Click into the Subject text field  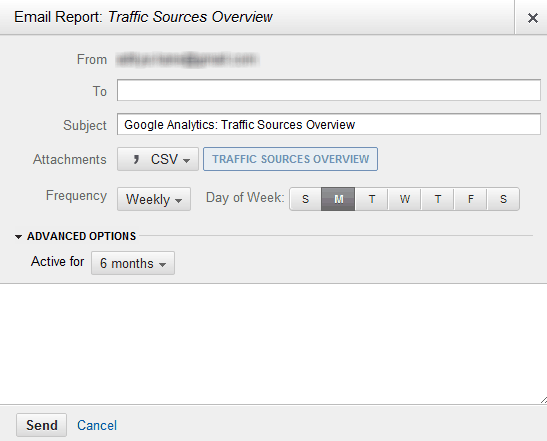329,124
